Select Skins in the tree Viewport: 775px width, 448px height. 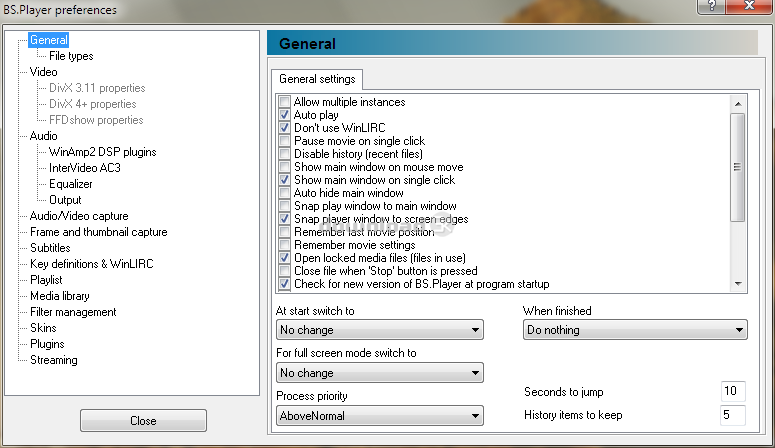tap(43, 328)
